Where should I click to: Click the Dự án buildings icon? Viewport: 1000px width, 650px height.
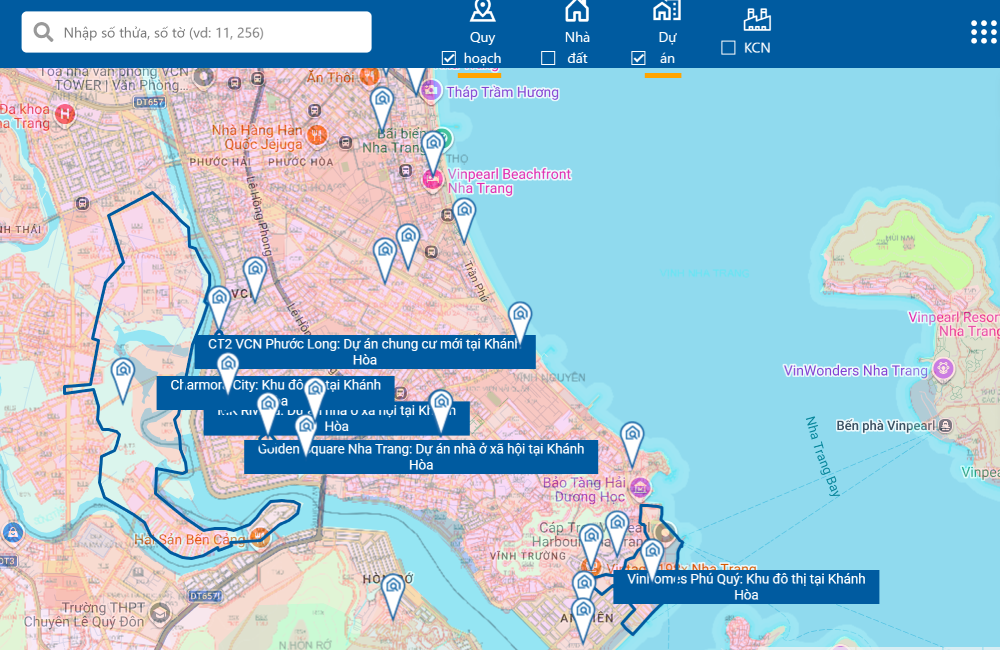coord(666,12)
